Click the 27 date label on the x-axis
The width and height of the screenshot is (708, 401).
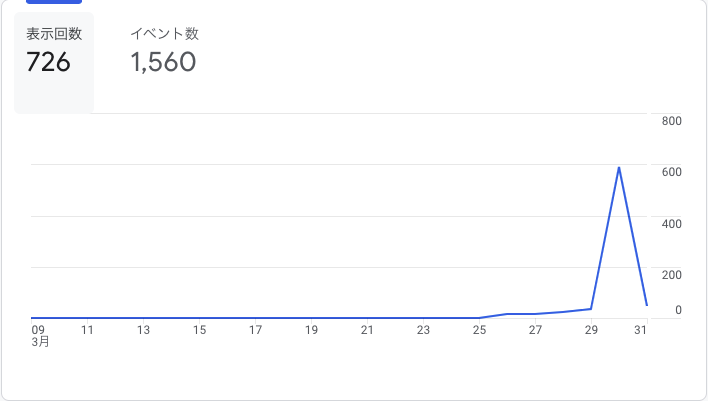click(x=535, y=330)
